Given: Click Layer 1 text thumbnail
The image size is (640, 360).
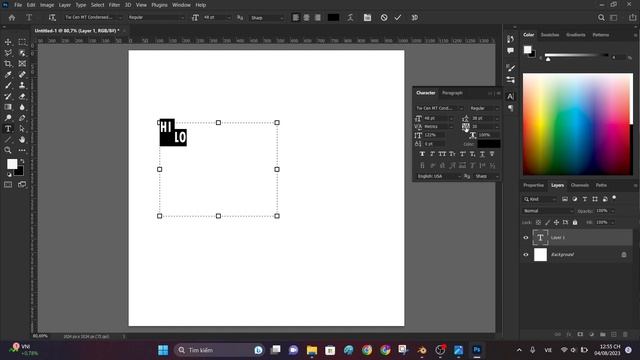Looking at the screenshot, I should (x=540, y=237).
